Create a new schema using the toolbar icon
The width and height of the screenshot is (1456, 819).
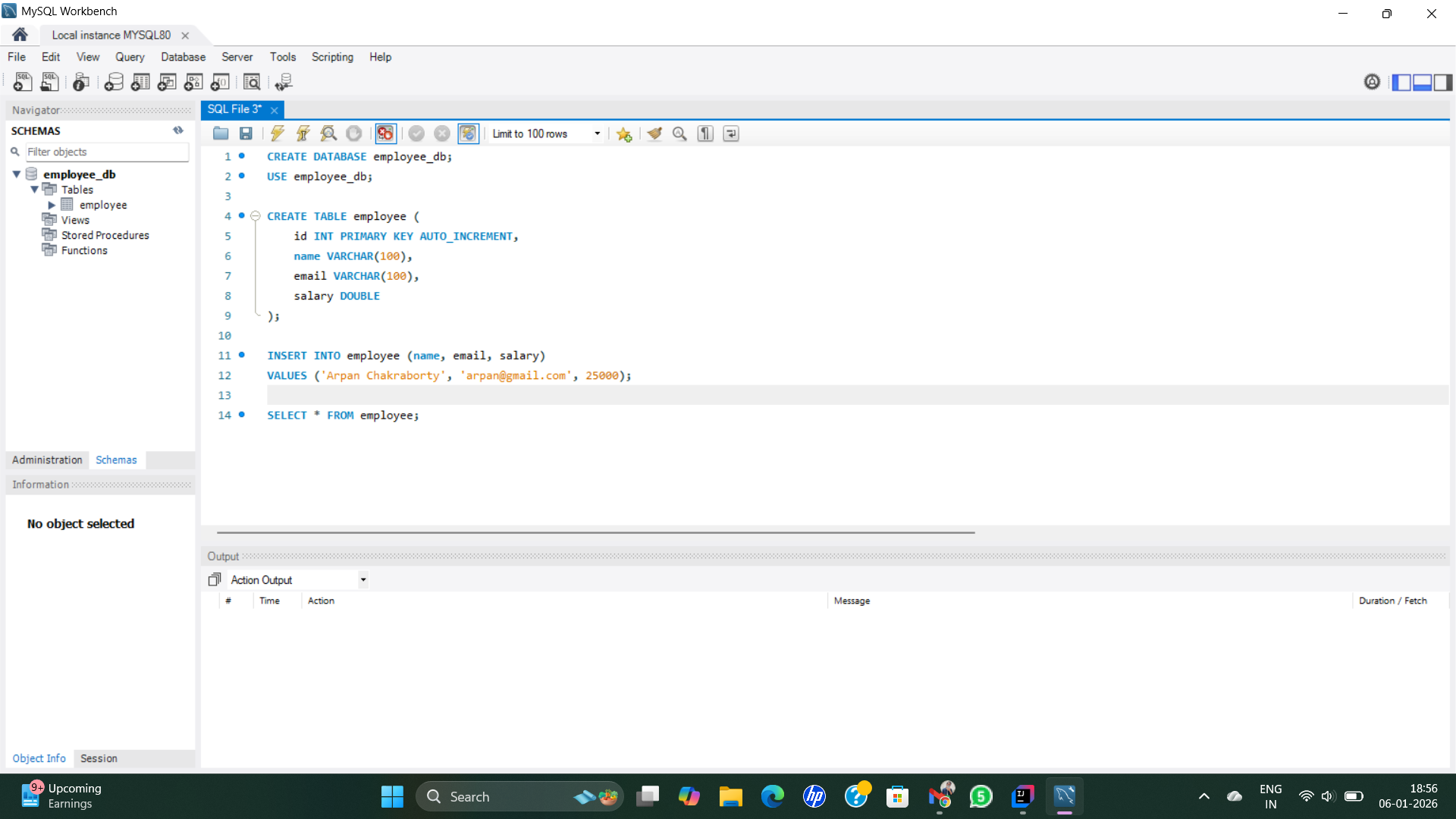[x=114, y=82]
